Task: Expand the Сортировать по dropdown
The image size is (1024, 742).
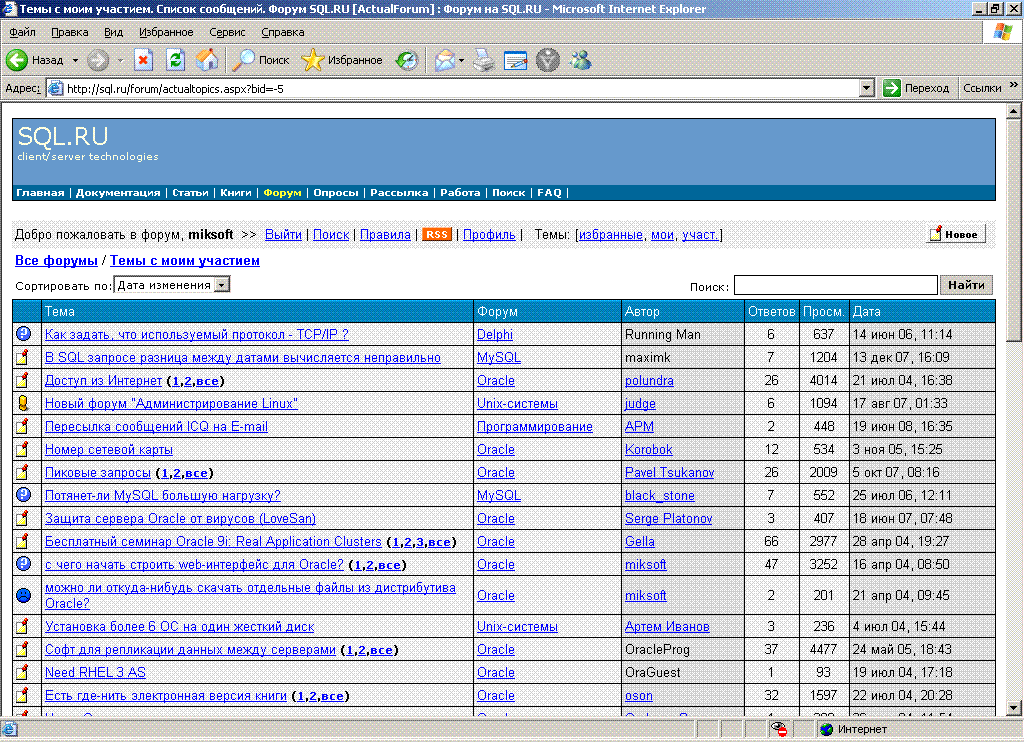Action: (x=222, y=285)
